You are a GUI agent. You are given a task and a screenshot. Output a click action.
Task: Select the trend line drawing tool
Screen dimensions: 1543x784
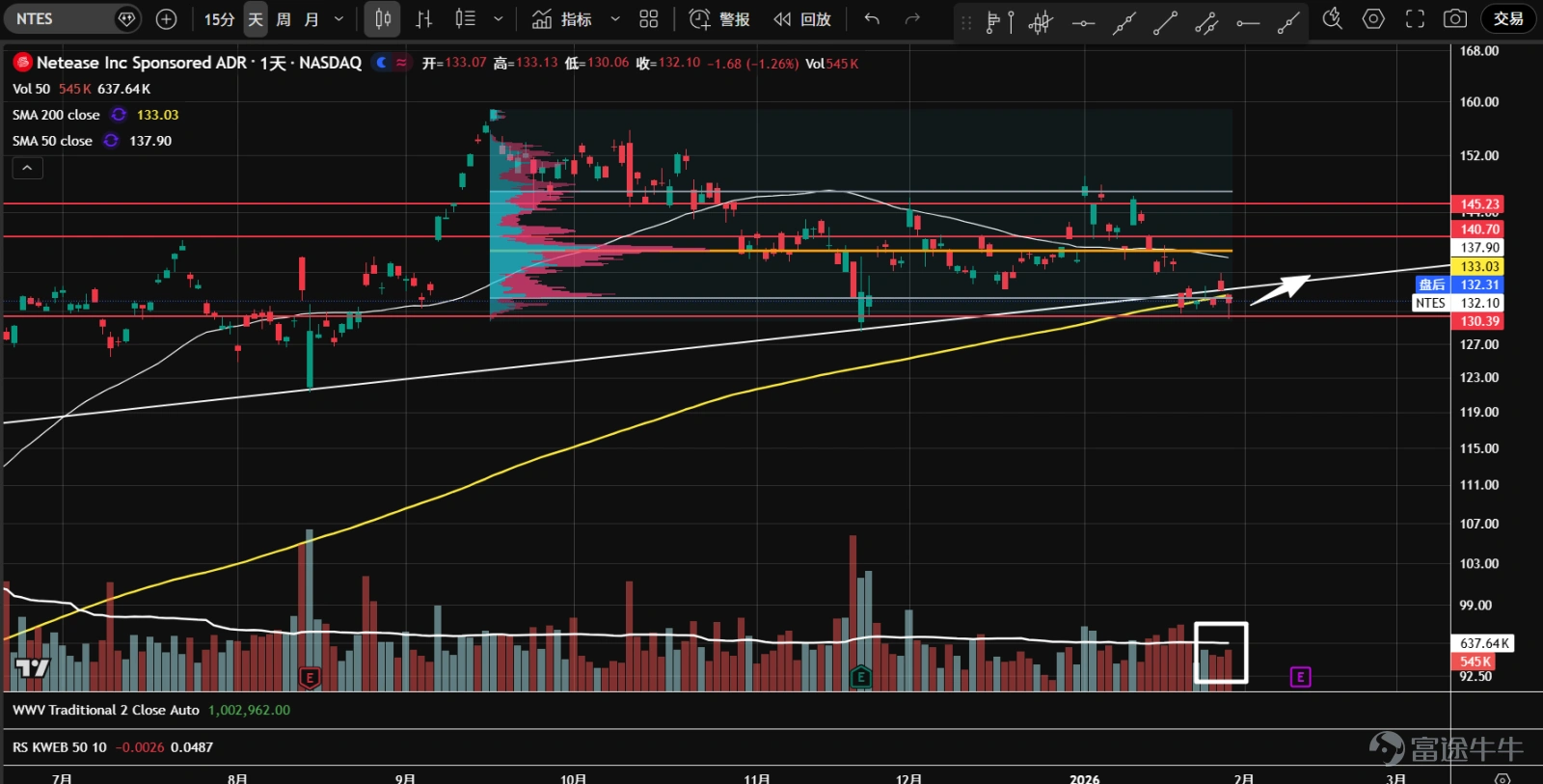pos(1165,21)
